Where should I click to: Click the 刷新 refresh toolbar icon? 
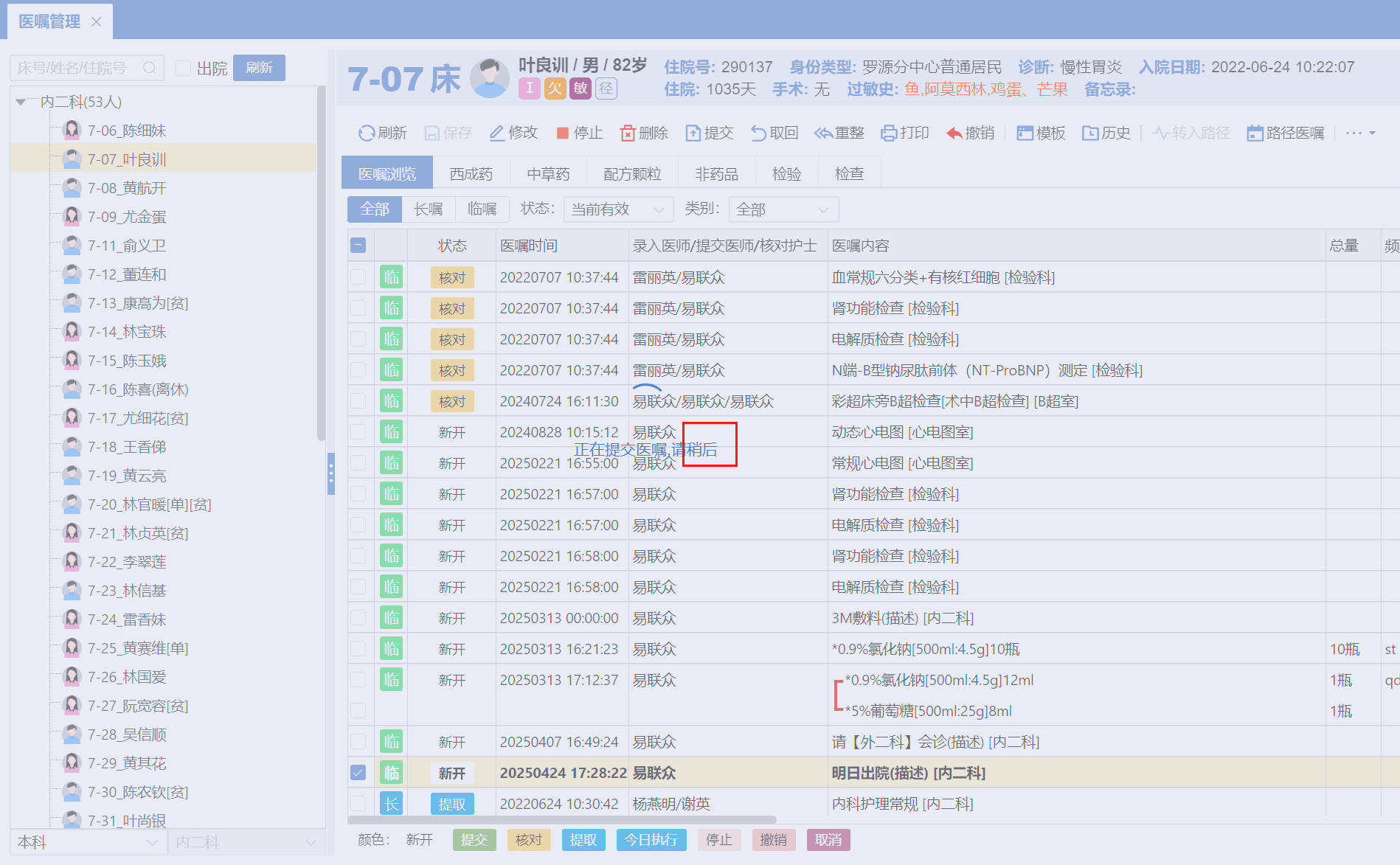[x=367, y=133]
